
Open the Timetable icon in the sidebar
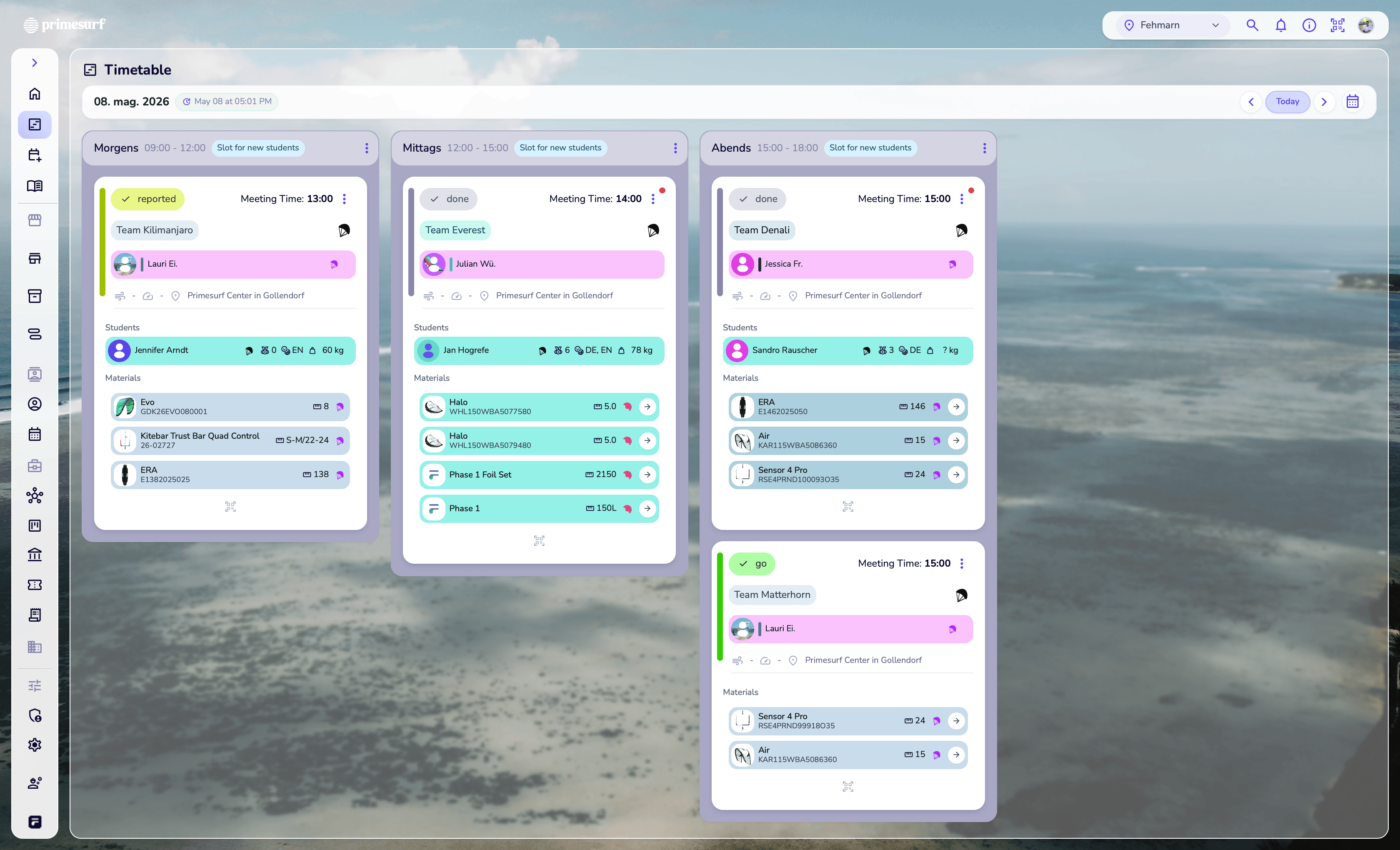tap(35, 125)
